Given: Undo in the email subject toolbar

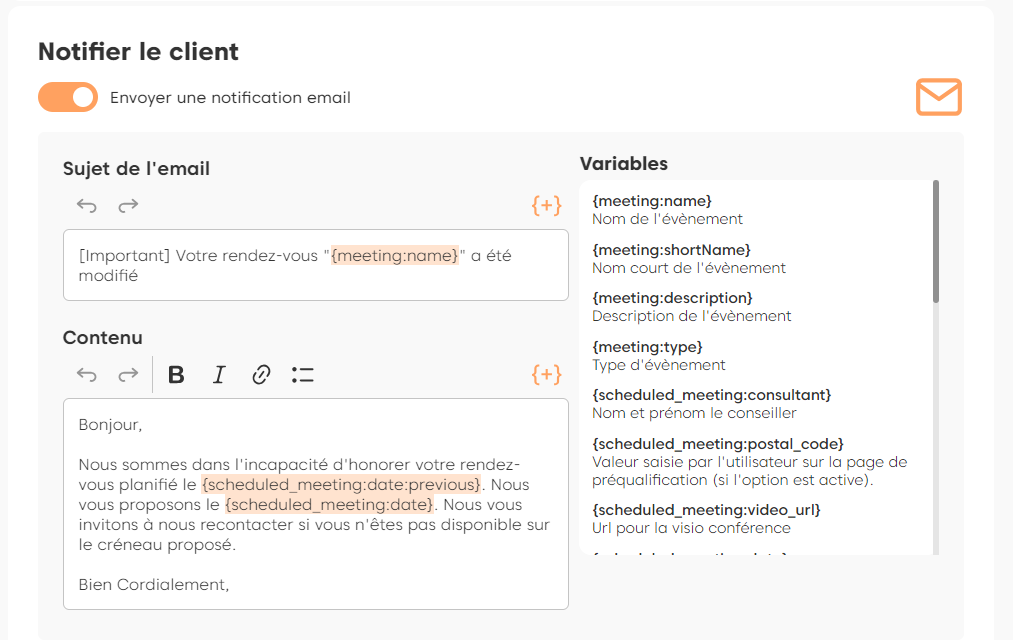Looking at the screenshot, I should tap(87, 206).
